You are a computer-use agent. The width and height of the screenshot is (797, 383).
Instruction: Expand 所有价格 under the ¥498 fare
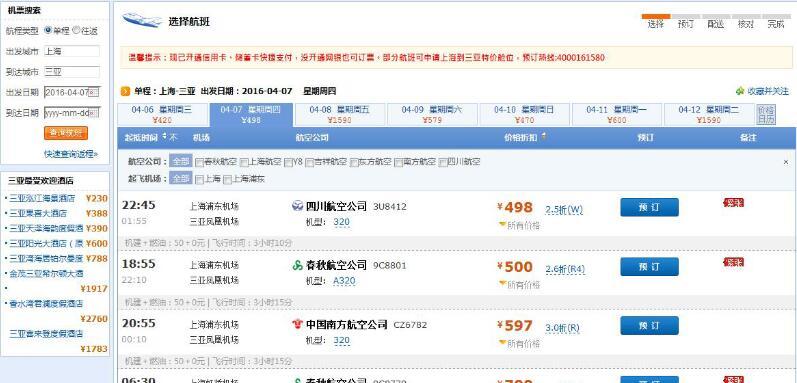(x=519, y=226)
